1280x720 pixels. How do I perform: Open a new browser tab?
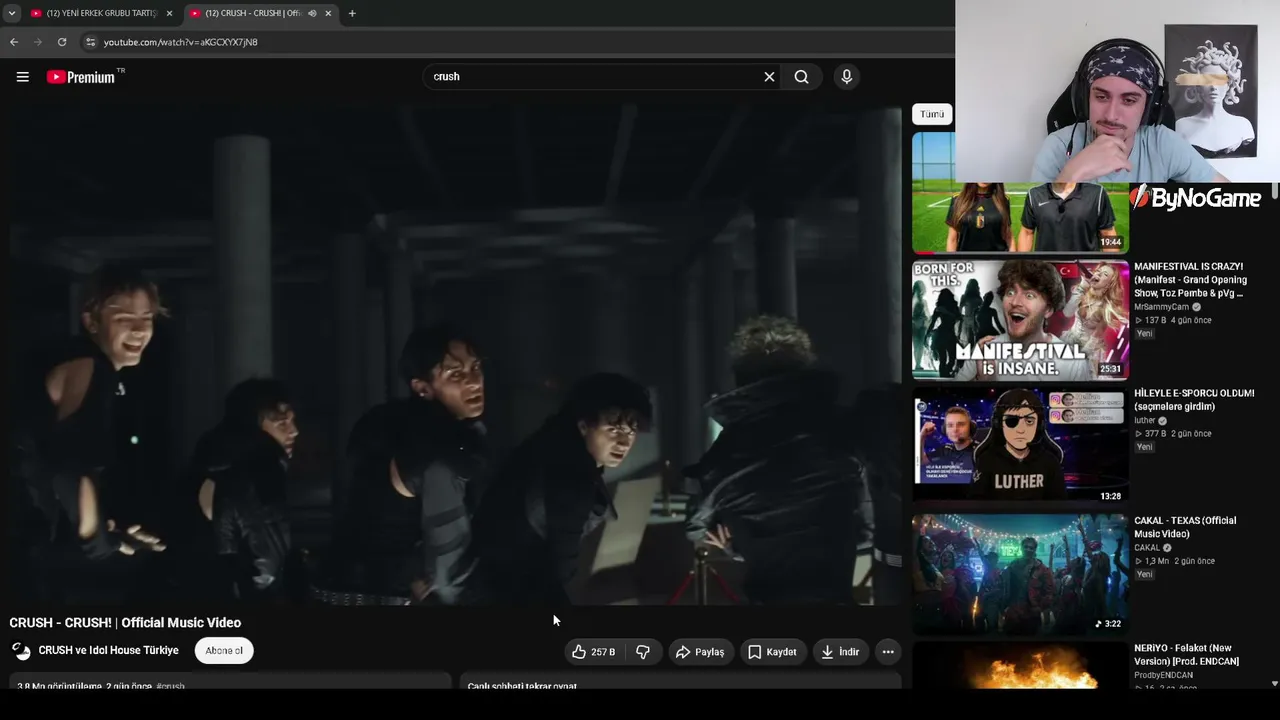352,13
